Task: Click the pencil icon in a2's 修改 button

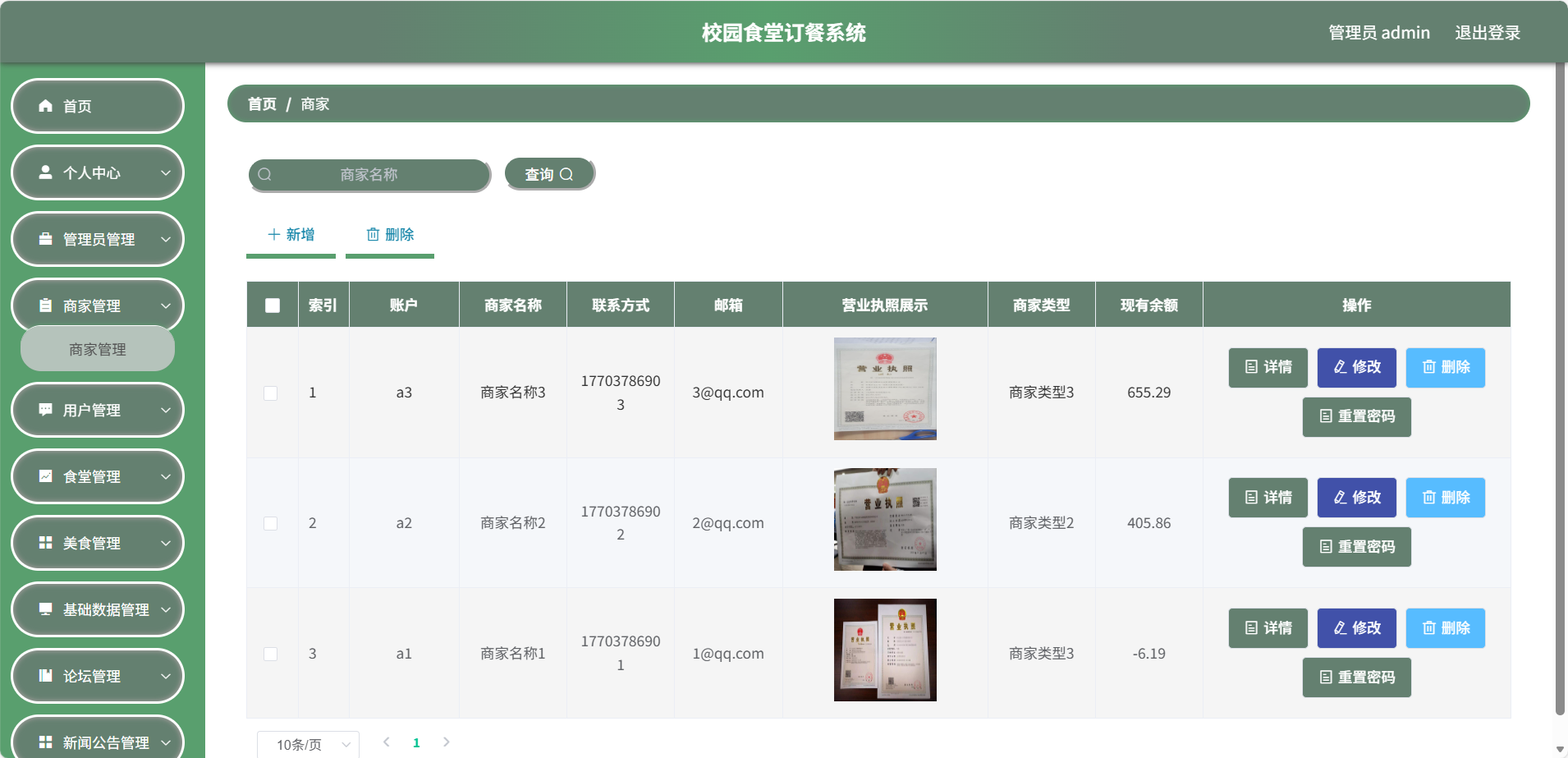Action: (x=1340, y=498)
